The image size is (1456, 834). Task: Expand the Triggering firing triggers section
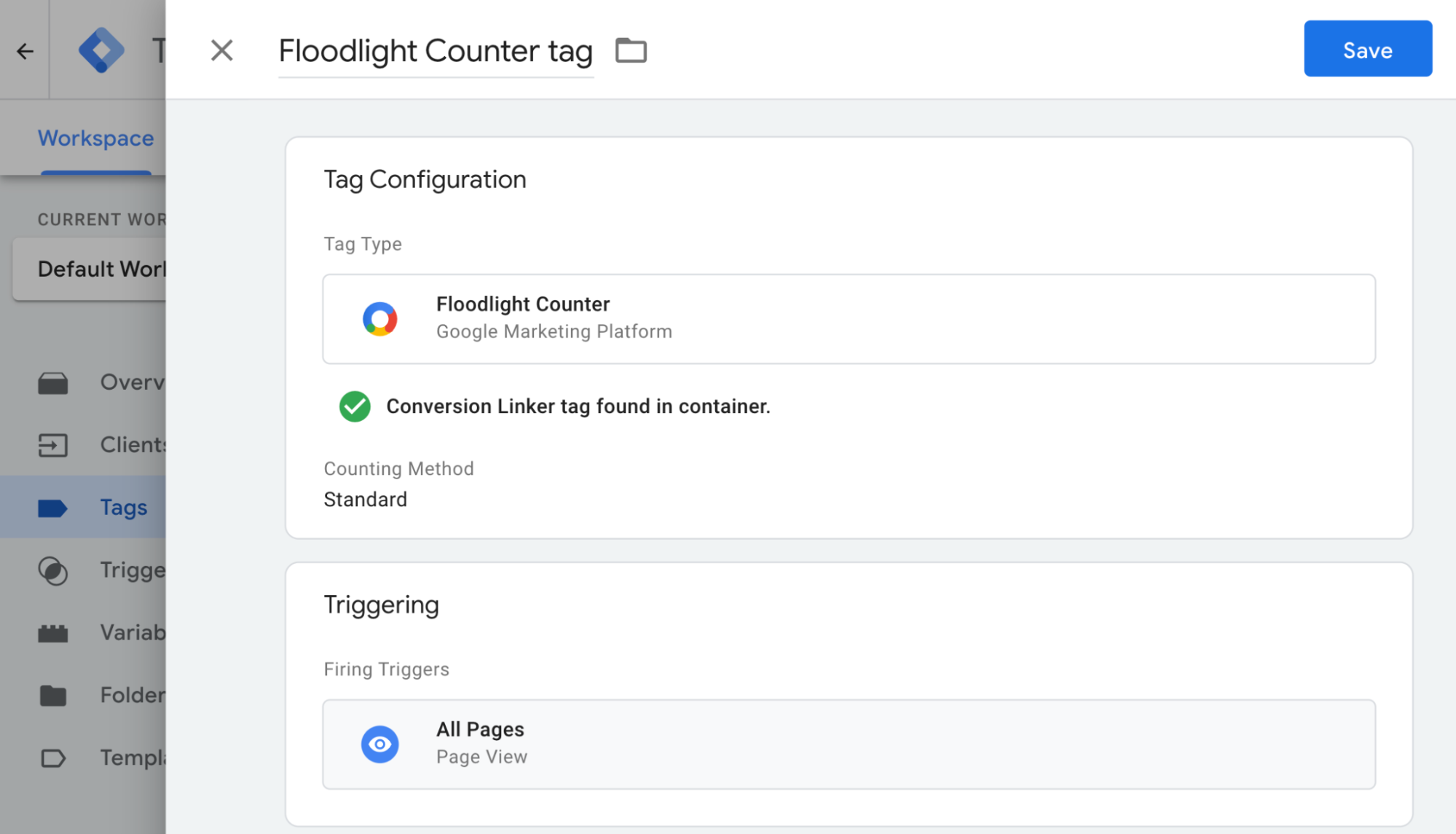[848, 604]
